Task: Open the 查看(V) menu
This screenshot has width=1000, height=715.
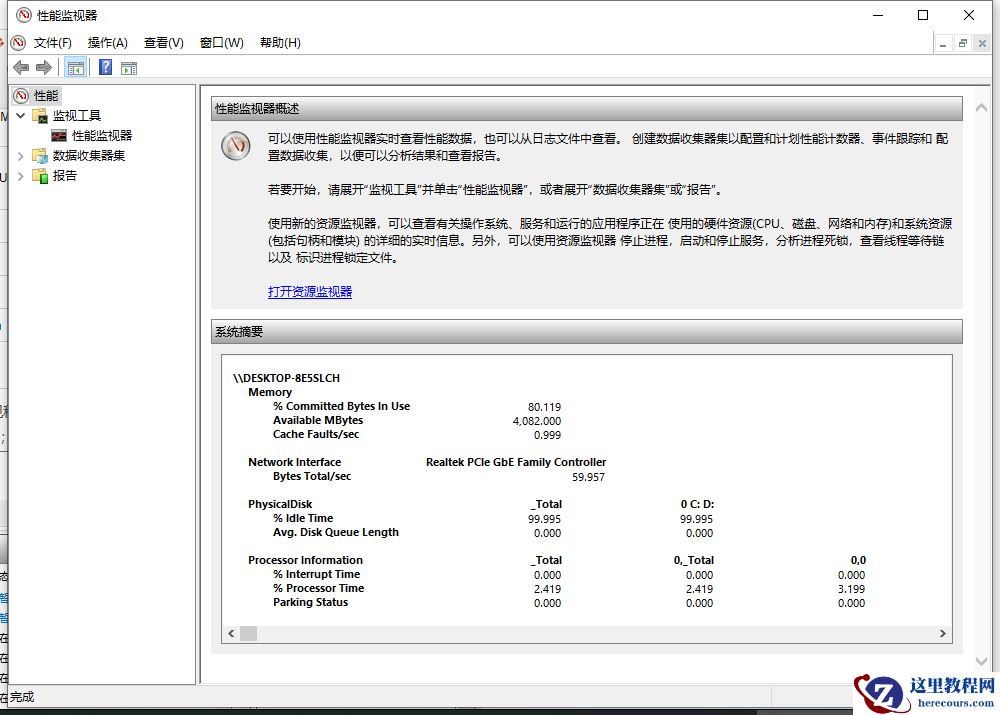Action: [162, 42]
